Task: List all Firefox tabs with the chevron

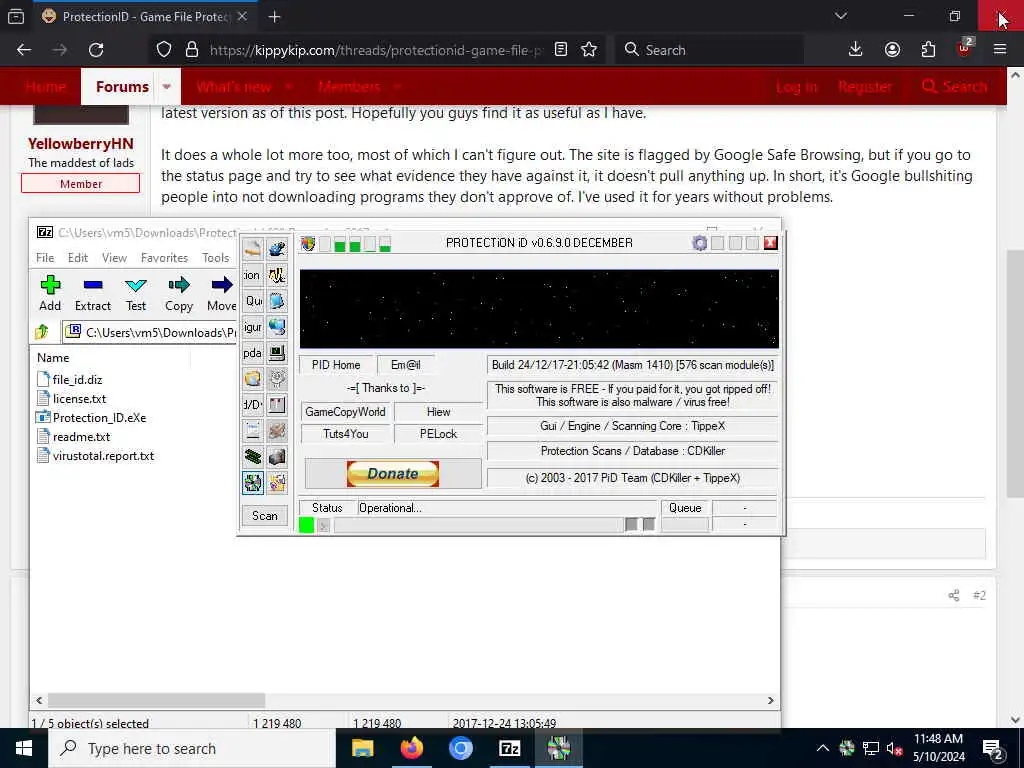Action: pos(840,16)
